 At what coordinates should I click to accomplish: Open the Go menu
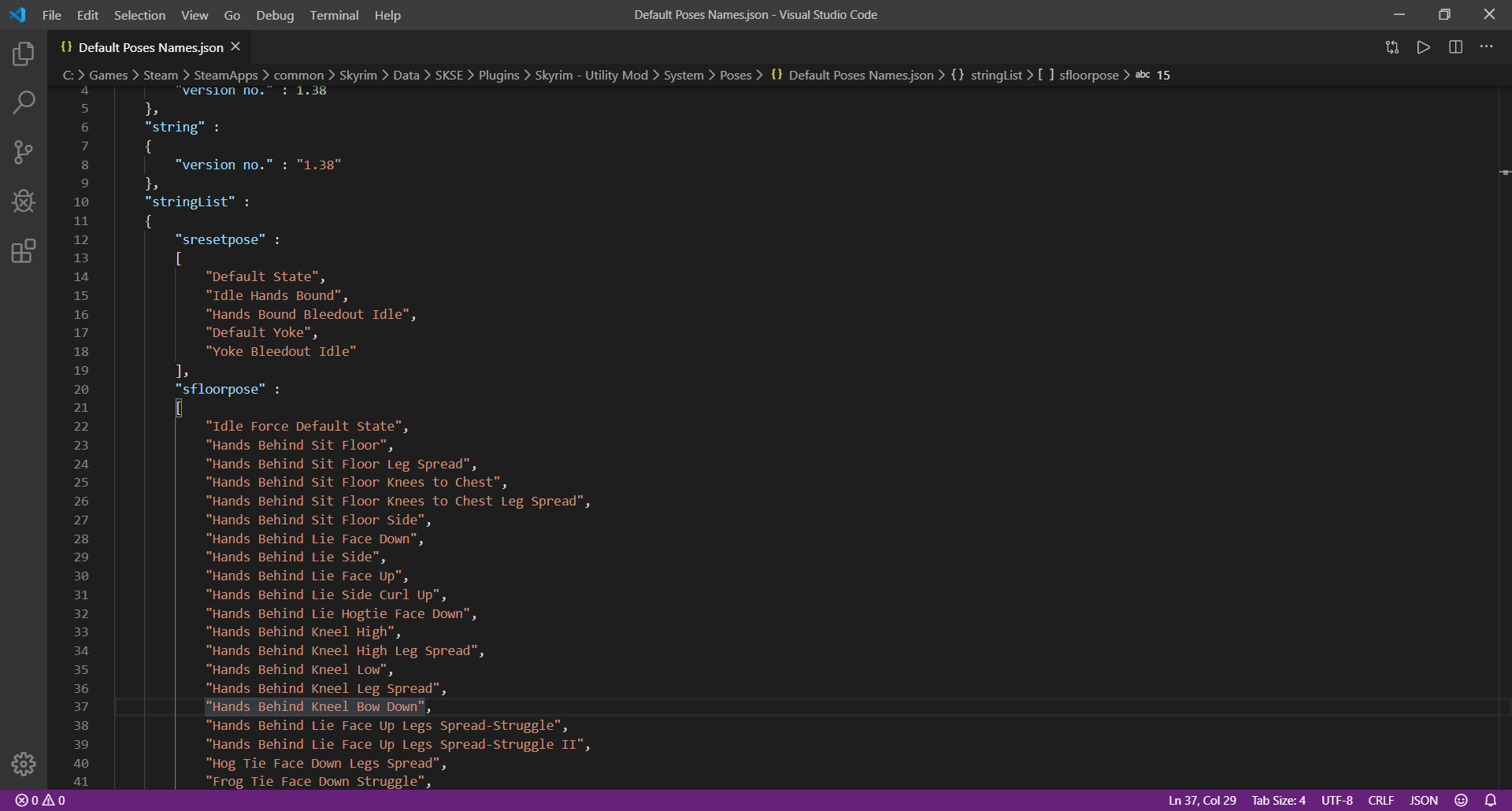(x=232, y=15)
